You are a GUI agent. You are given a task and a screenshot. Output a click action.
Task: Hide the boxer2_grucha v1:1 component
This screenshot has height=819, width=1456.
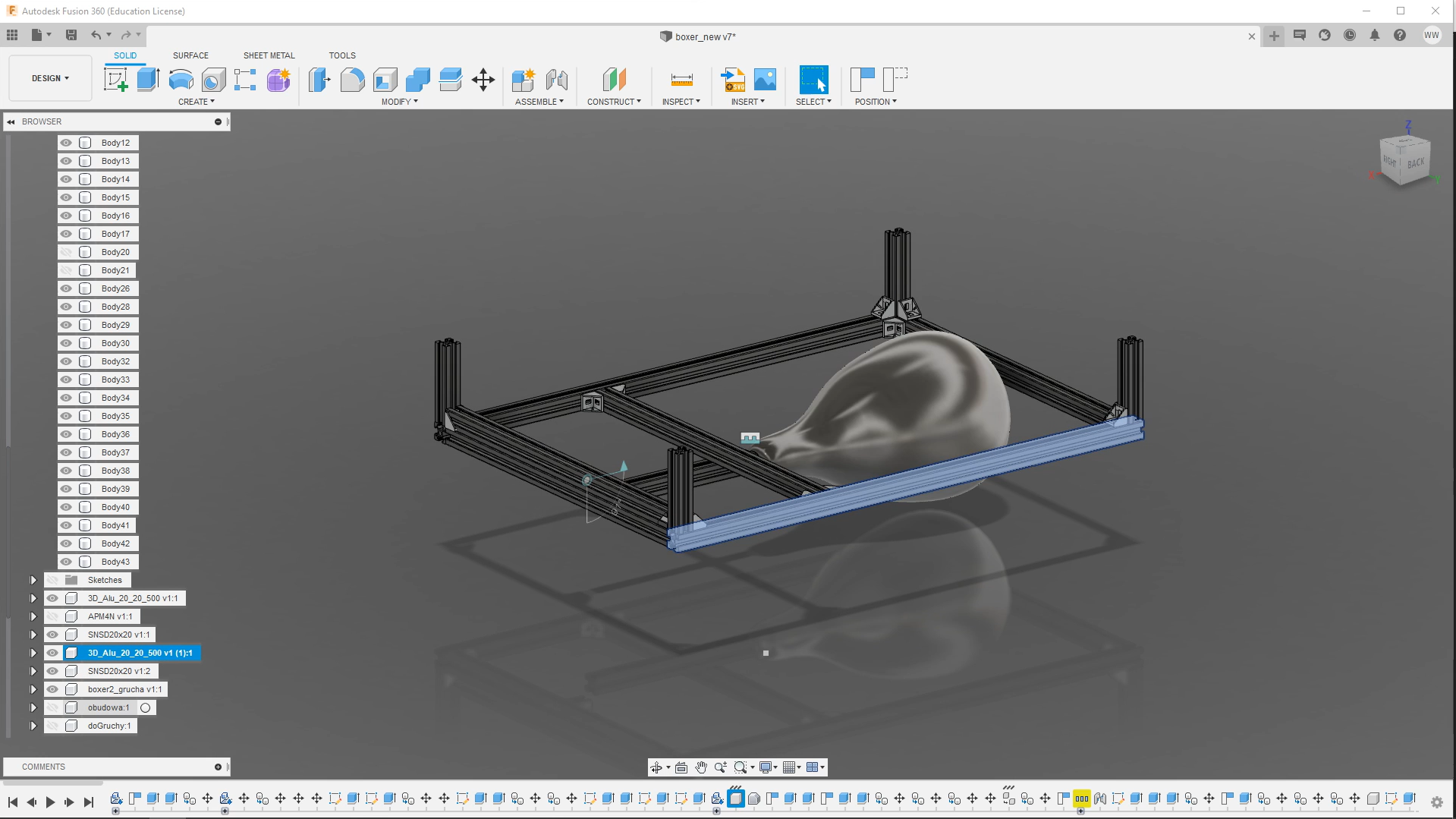[52, 689]
